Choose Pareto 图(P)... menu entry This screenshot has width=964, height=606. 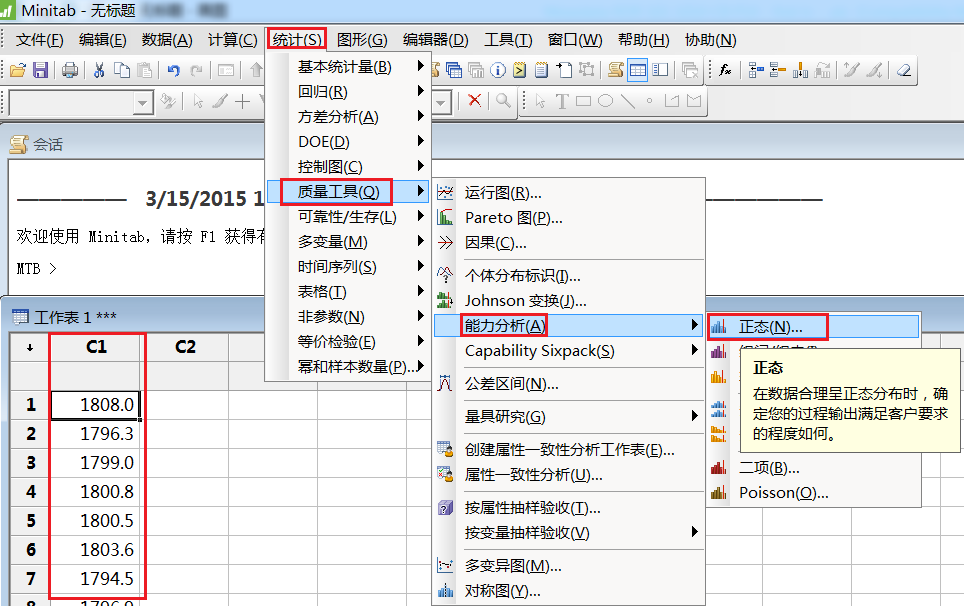pyautogui.click(x=569, y=218)
